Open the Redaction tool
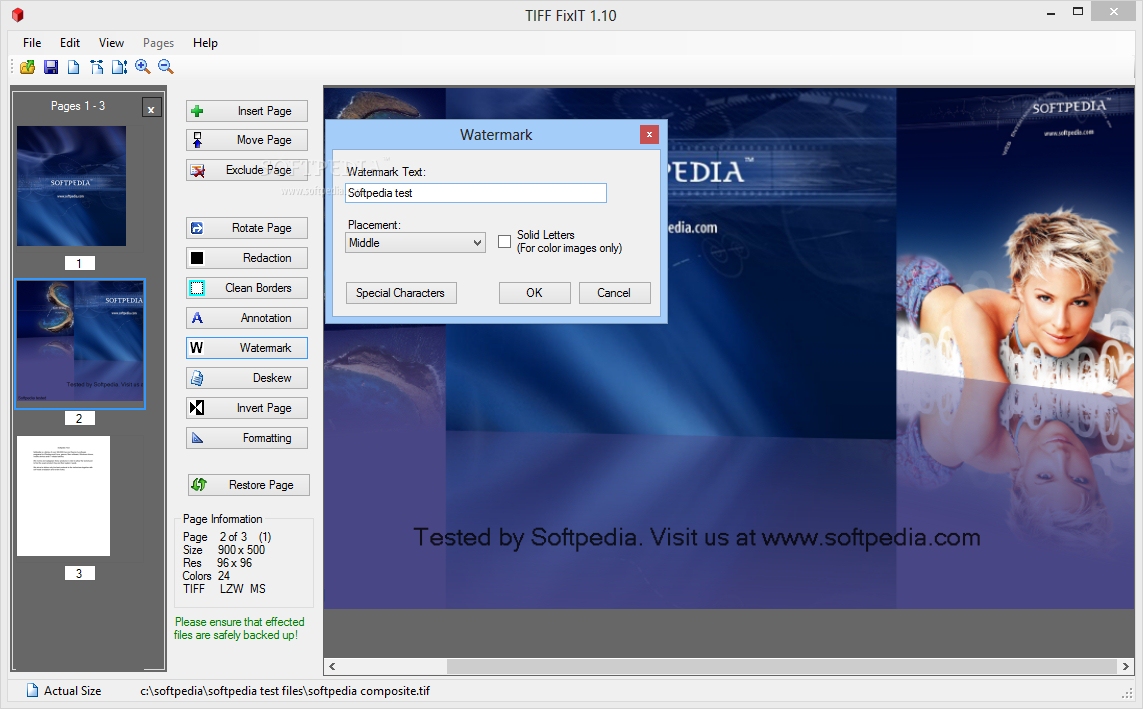 tap(247, 258)
